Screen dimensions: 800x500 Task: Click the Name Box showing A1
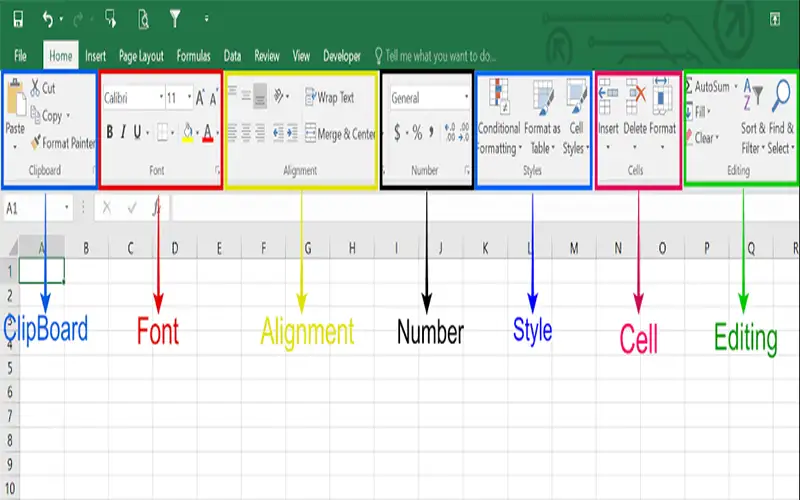[x=34, y=208]
